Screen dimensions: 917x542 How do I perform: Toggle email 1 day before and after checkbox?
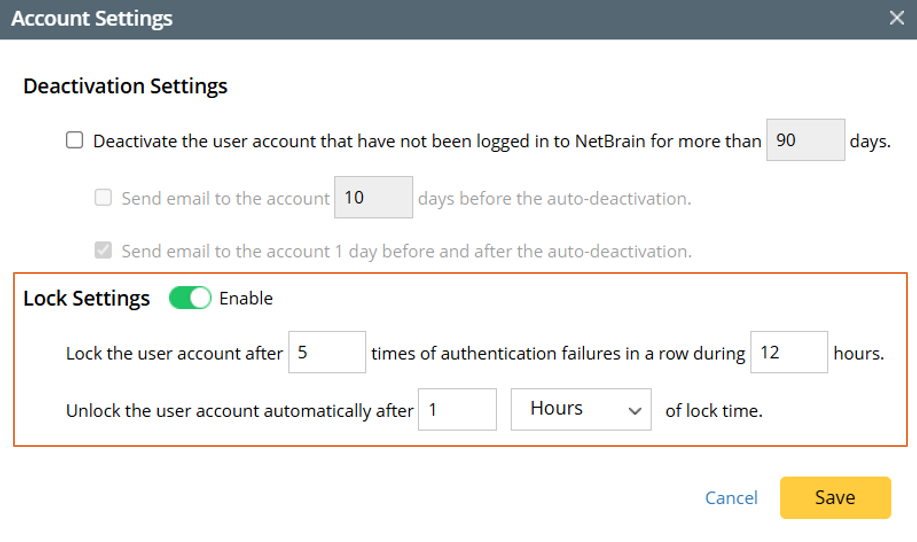(x=103, y=251)
